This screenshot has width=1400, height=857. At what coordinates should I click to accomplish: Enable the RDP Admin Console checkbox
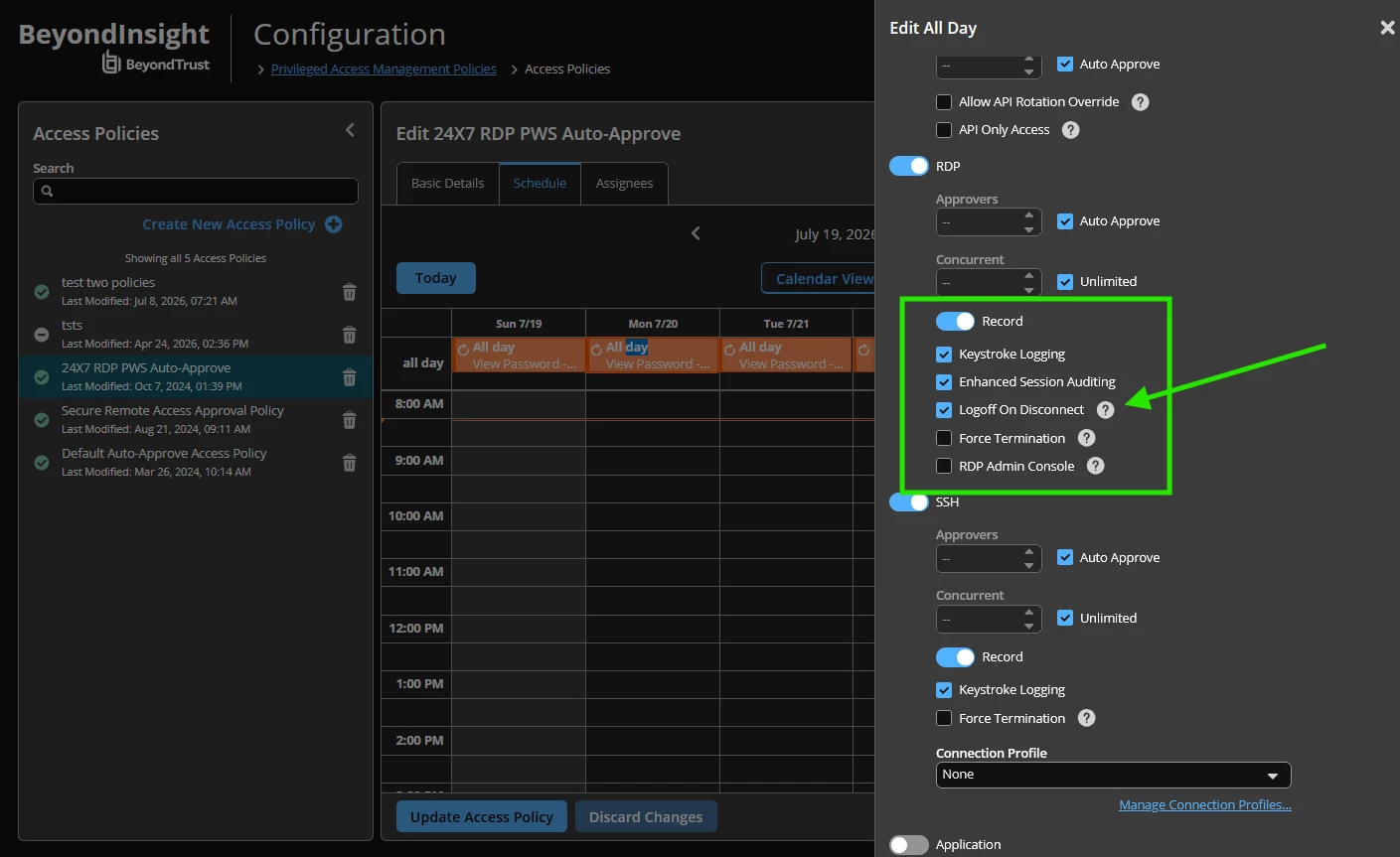pyautogui.click(x=944, y=466)
